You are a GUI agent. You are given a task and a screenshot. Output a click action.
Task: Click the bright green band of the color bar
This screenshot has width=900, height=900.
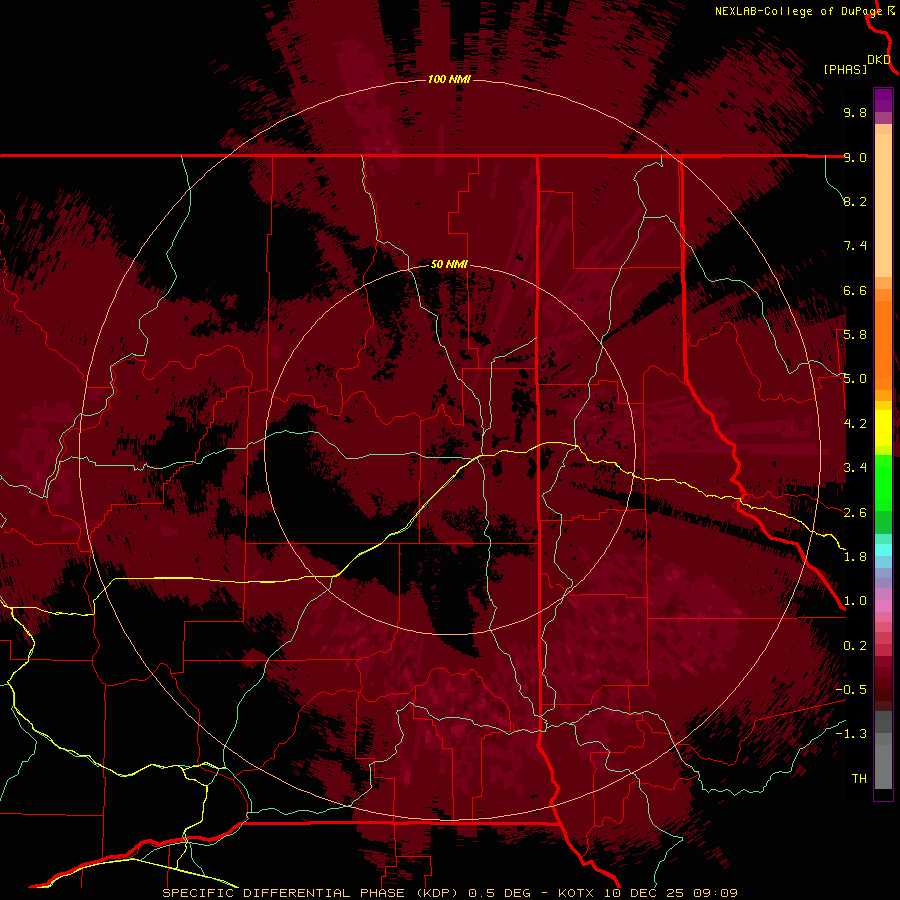click(x=883, y=483)
